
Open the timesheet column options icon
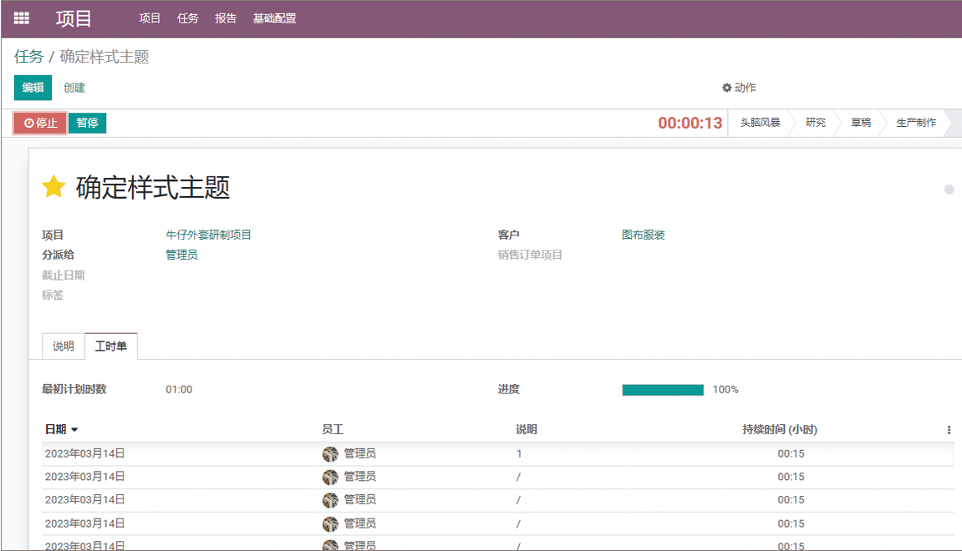coord(949,430)
